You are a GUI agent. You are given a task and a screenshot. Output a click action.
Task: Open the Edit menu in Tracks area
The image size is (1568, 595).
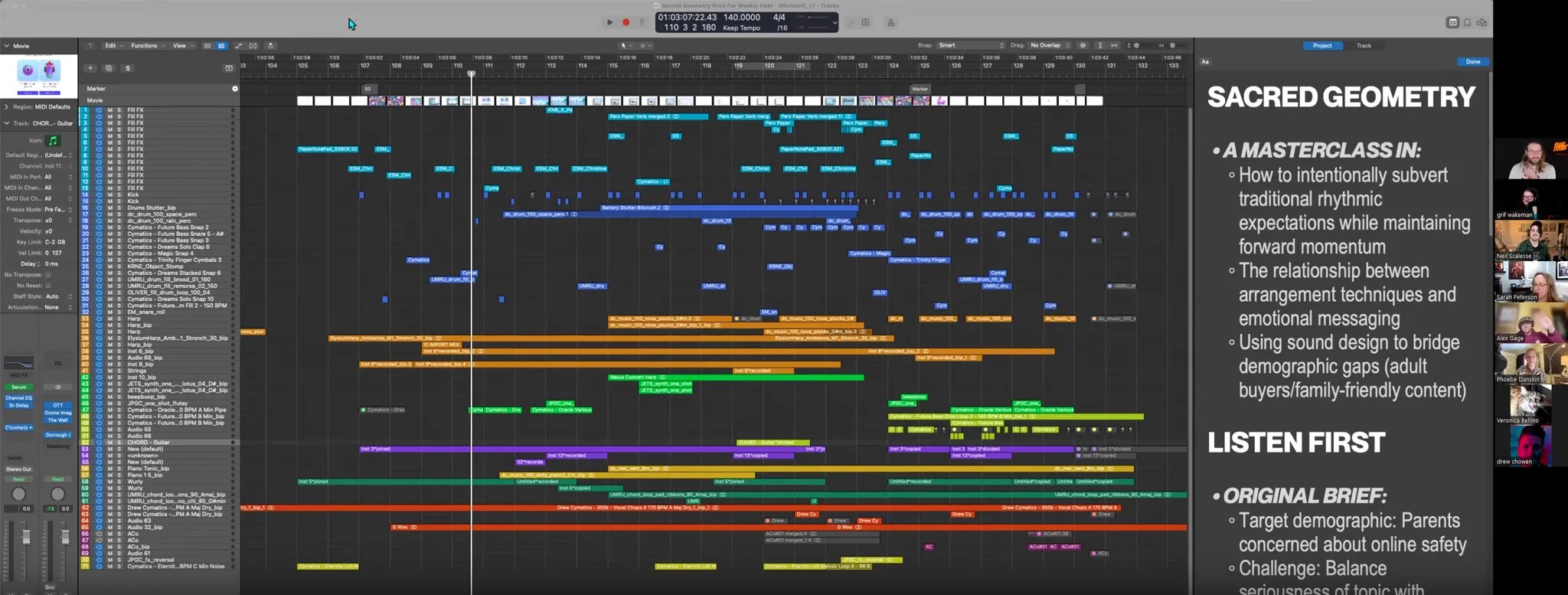(x=113, y=45)
